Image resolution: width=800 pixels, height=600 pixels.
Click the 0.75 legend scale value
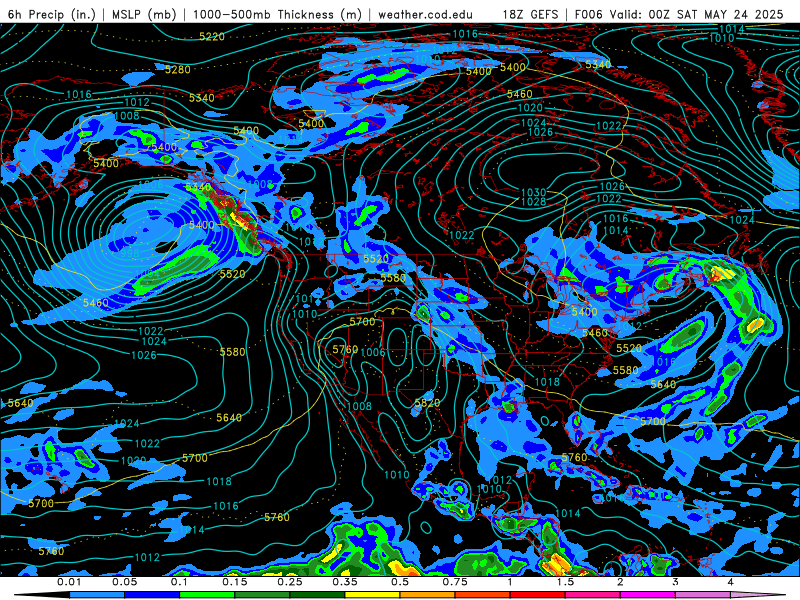[x=455, y=582]
